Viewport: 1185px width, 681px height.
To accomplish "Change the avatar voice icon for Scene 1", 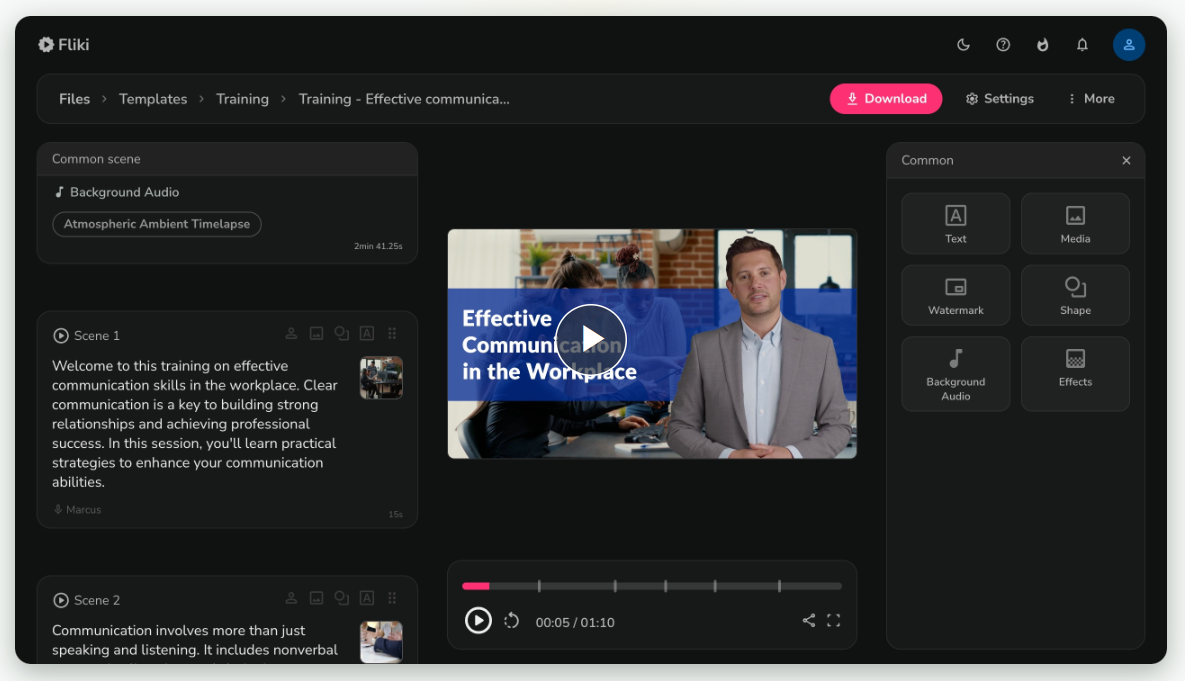I will tap(291, 333).
